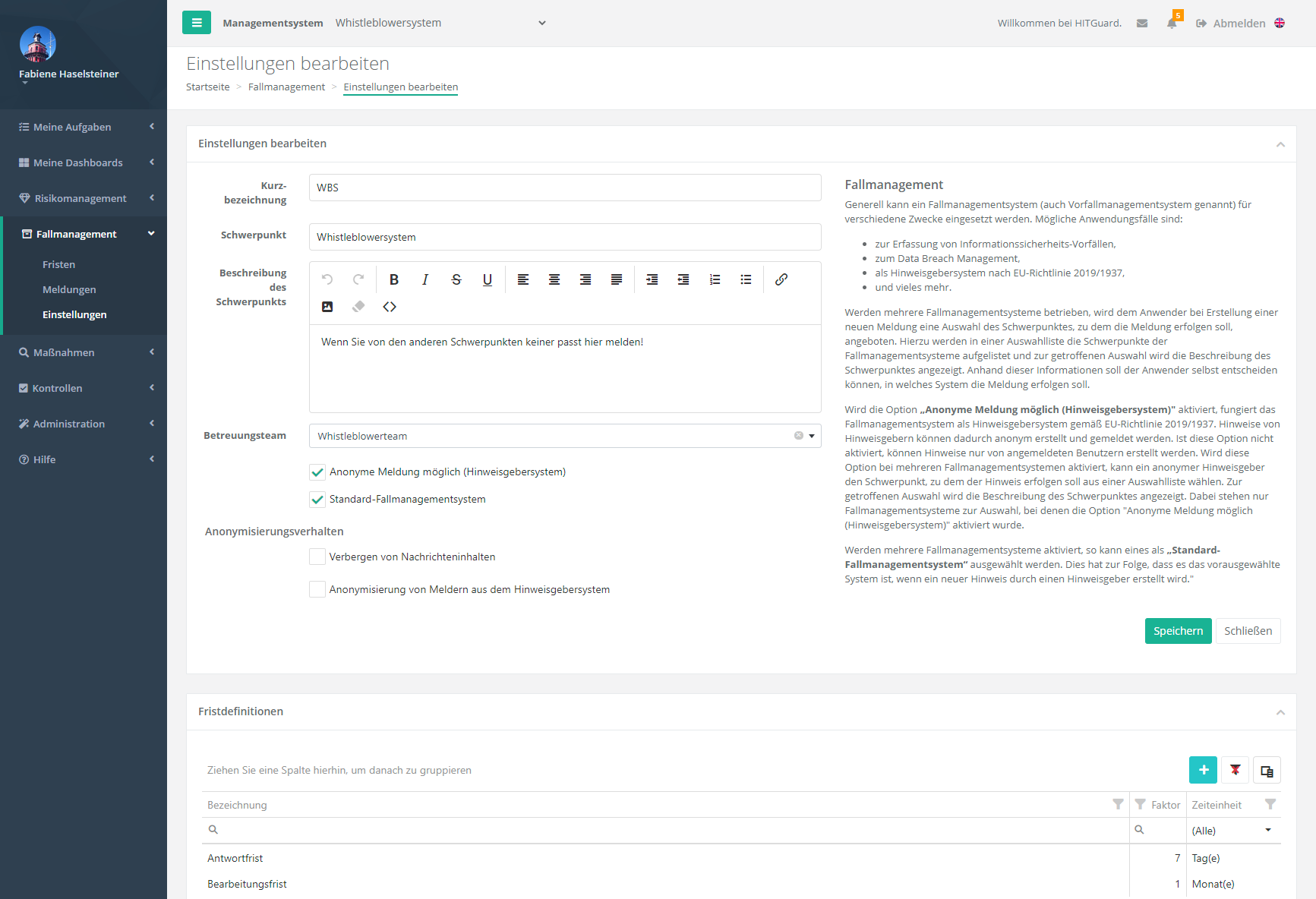Click the Speichern button
Viewport: 1316px width, 899px height.
[1178, 631]
